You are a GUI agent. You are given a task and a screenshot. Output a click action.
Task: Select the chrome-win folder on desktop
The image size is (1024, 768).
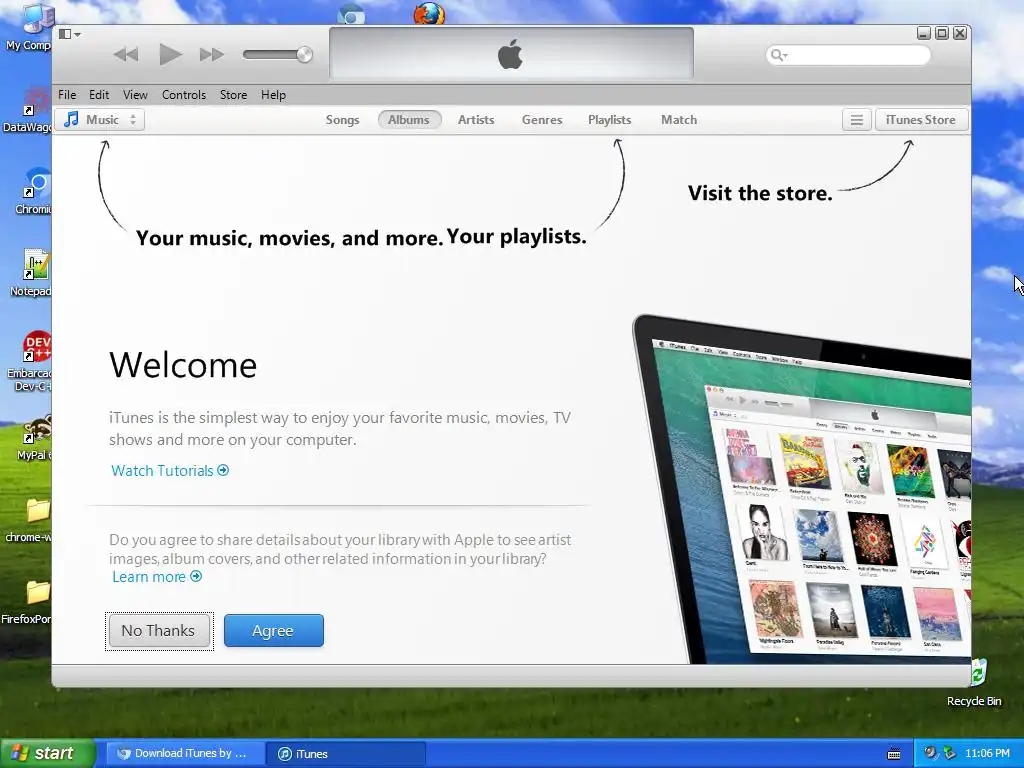click(x=30, y=519)
